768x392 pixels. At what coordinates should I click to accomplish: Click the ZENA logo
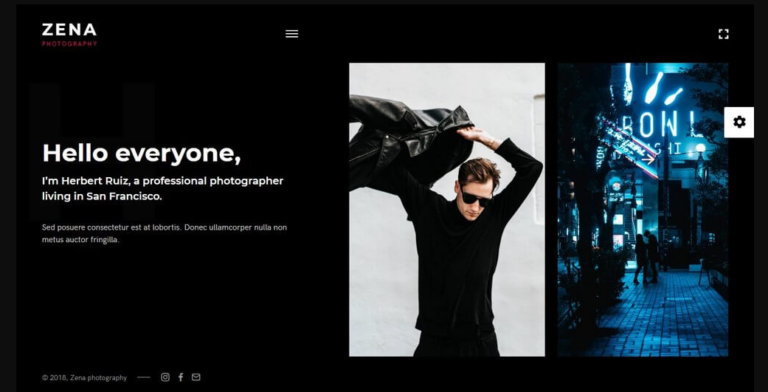coord(69,30)
